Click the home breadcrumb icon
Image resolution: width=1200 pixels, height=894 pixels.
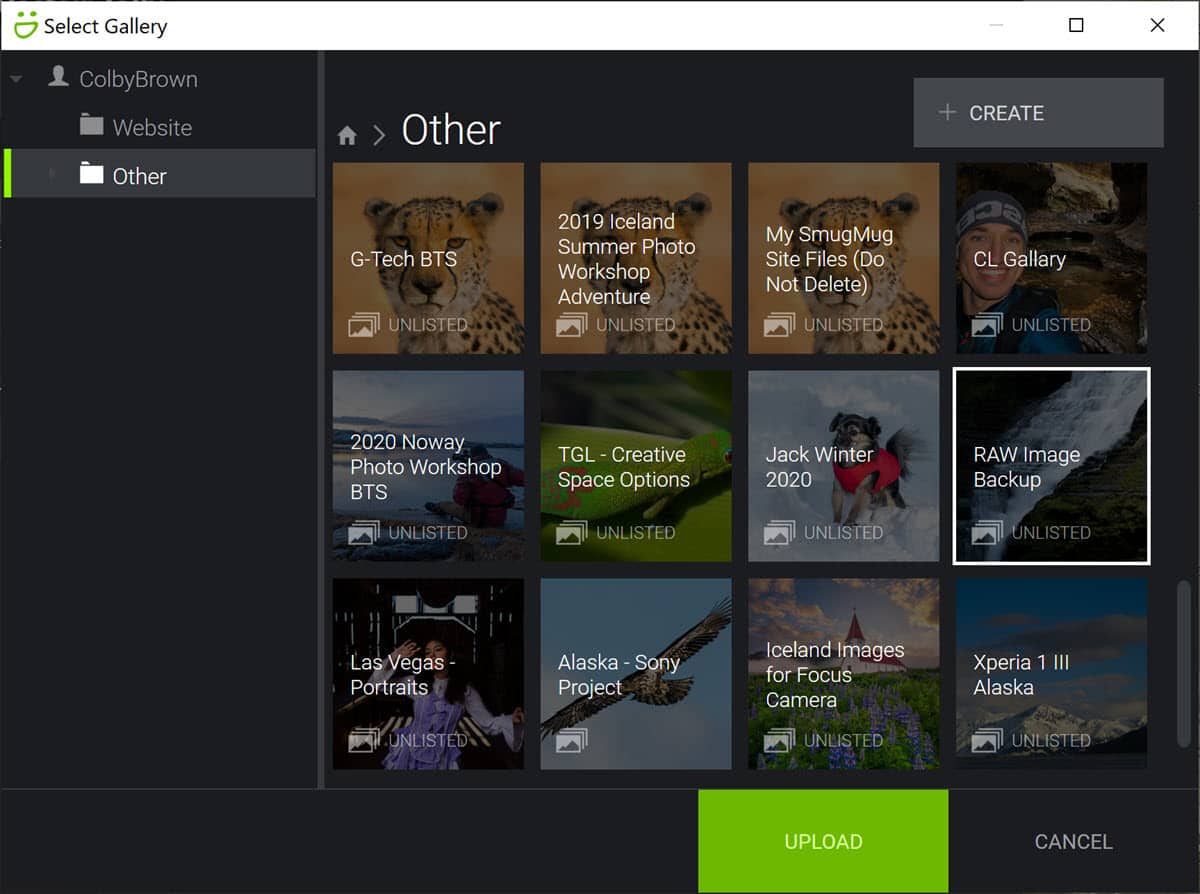tap(347, 135)
